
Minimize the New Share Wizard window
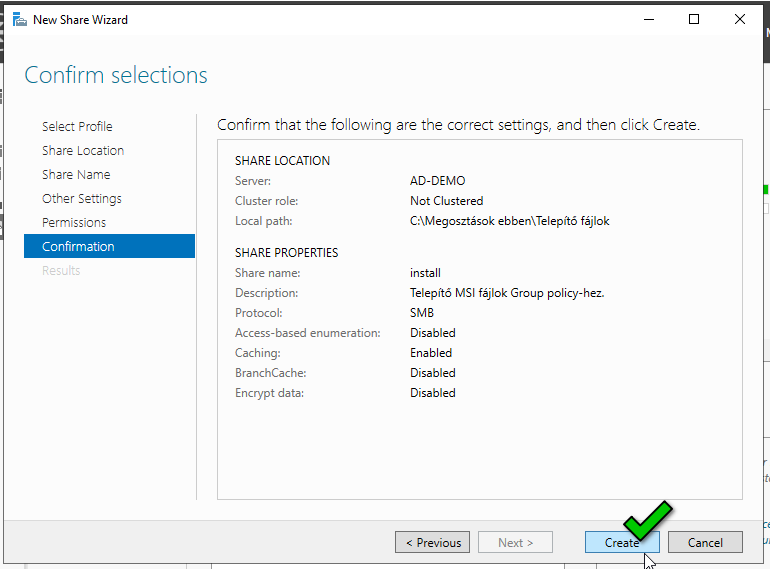[647, 19]
